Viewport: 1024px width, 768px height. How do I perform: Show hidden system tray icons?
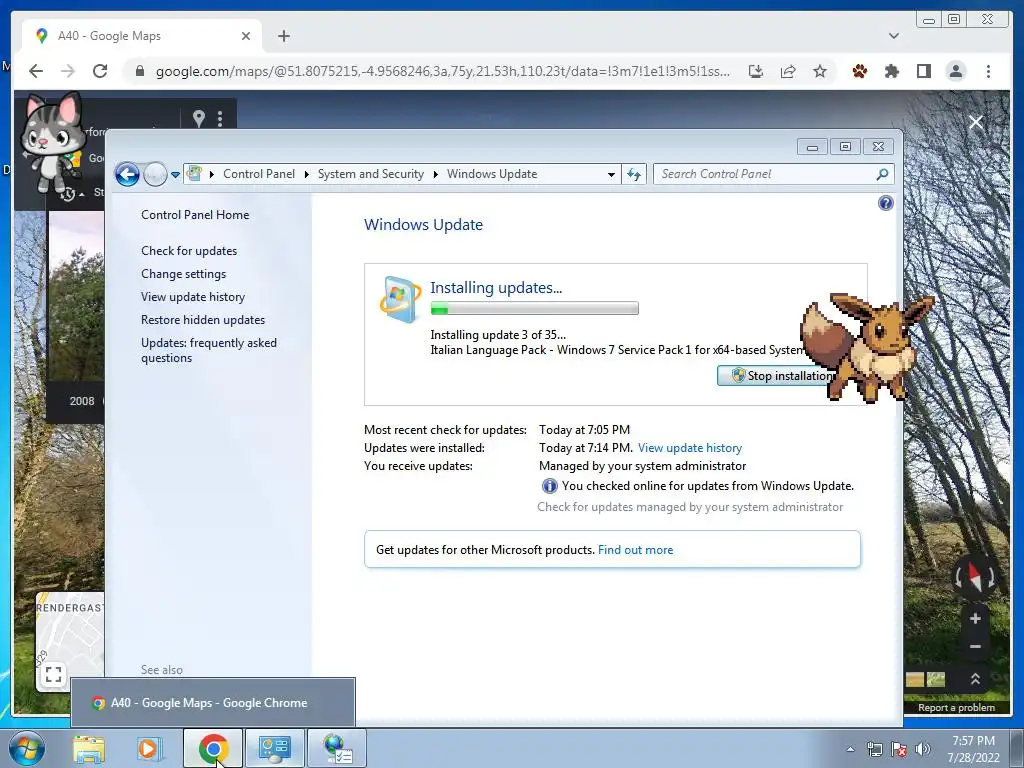(850, 749)
